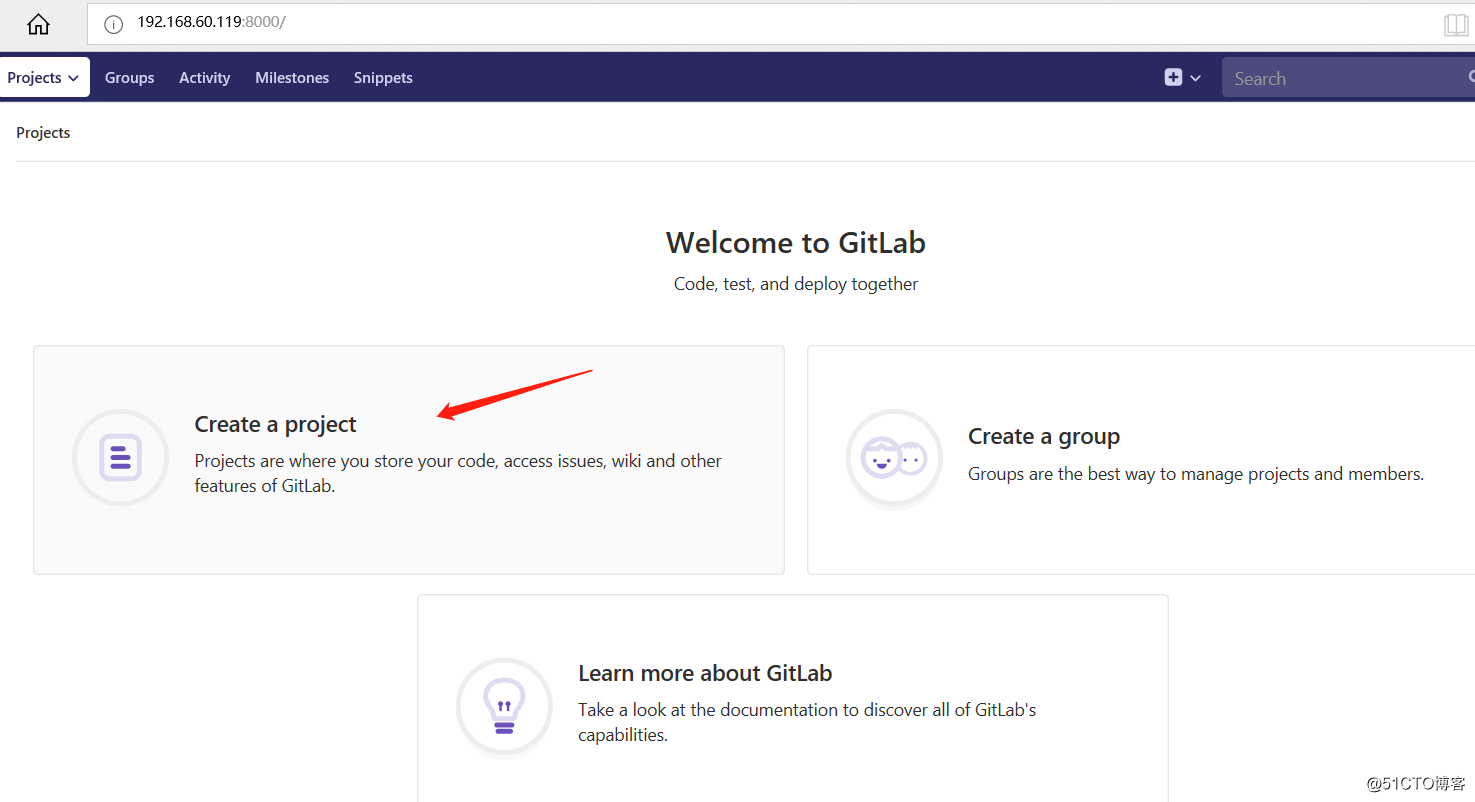Select Code, test, and deploy together text
This screenshot has height=802, width=1475.
click(796, 284)
